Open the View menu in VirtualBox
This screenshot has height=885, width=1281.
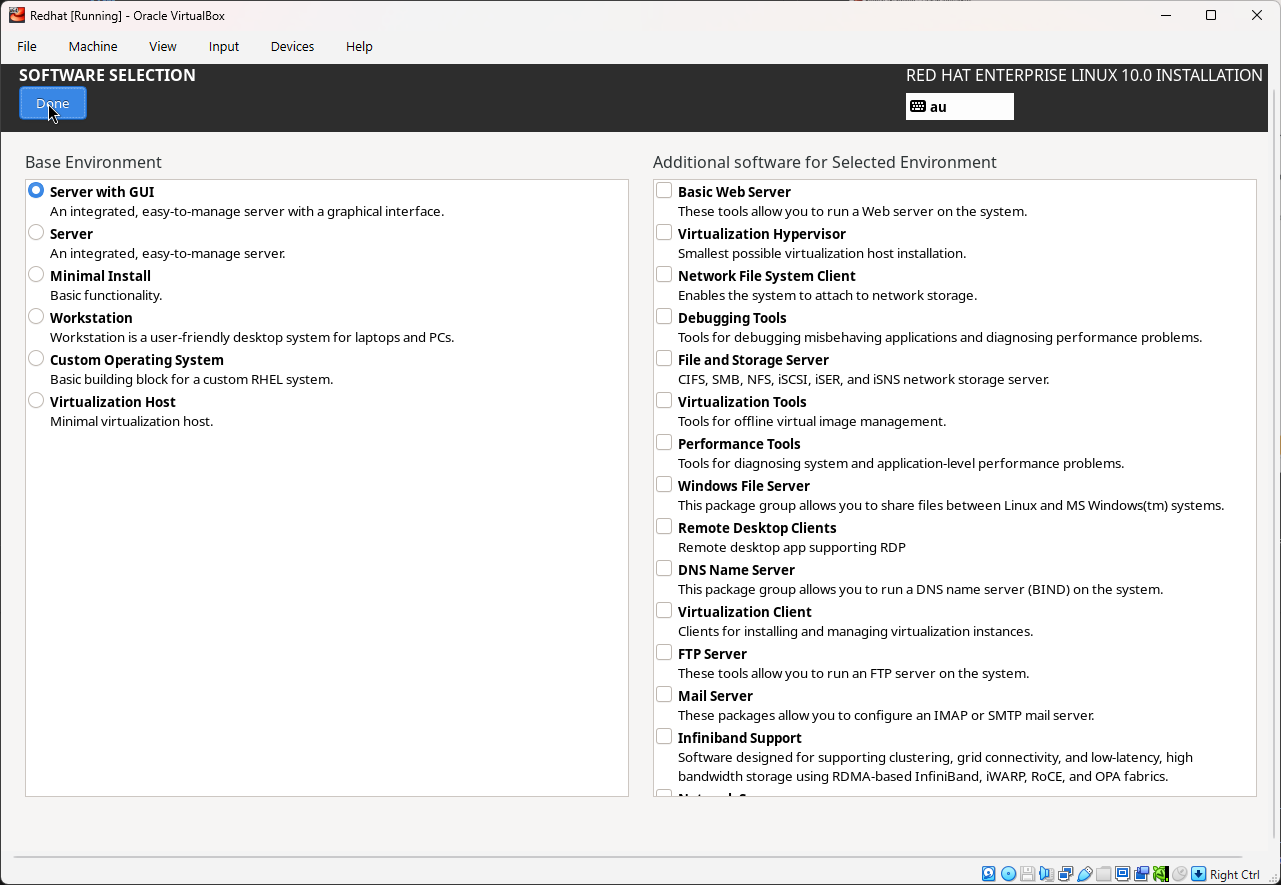[x=162, y=46]
